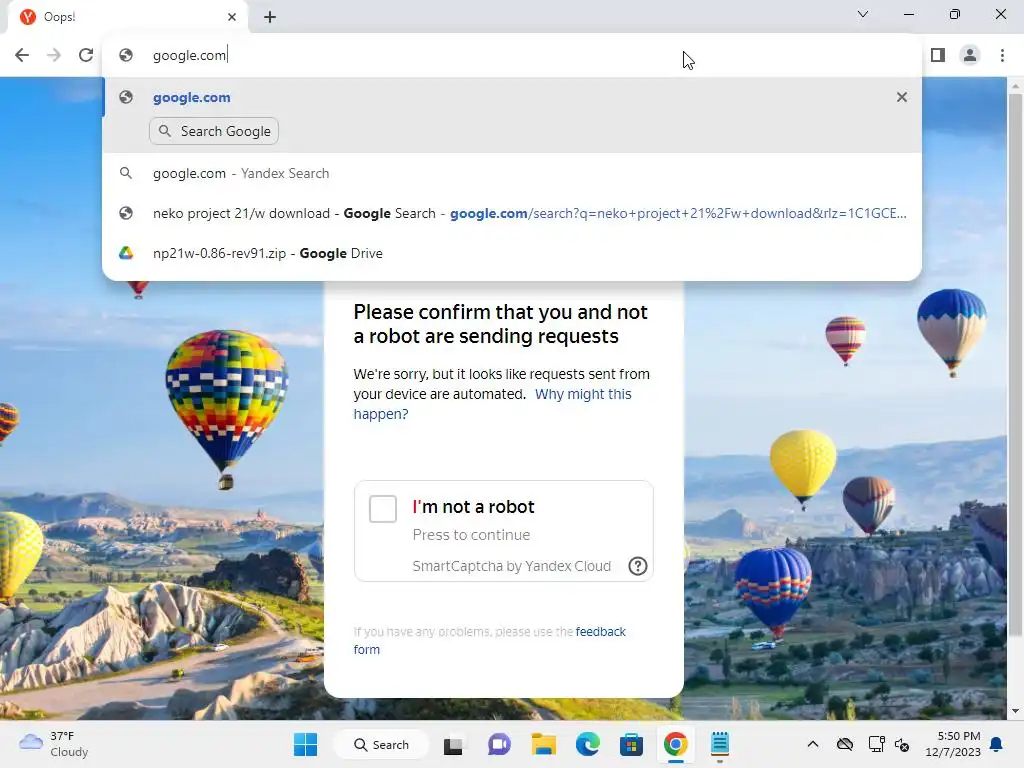Select the google.com top suggestion
This screenshot has height=768, width=1024.
(x=512, y=97)
